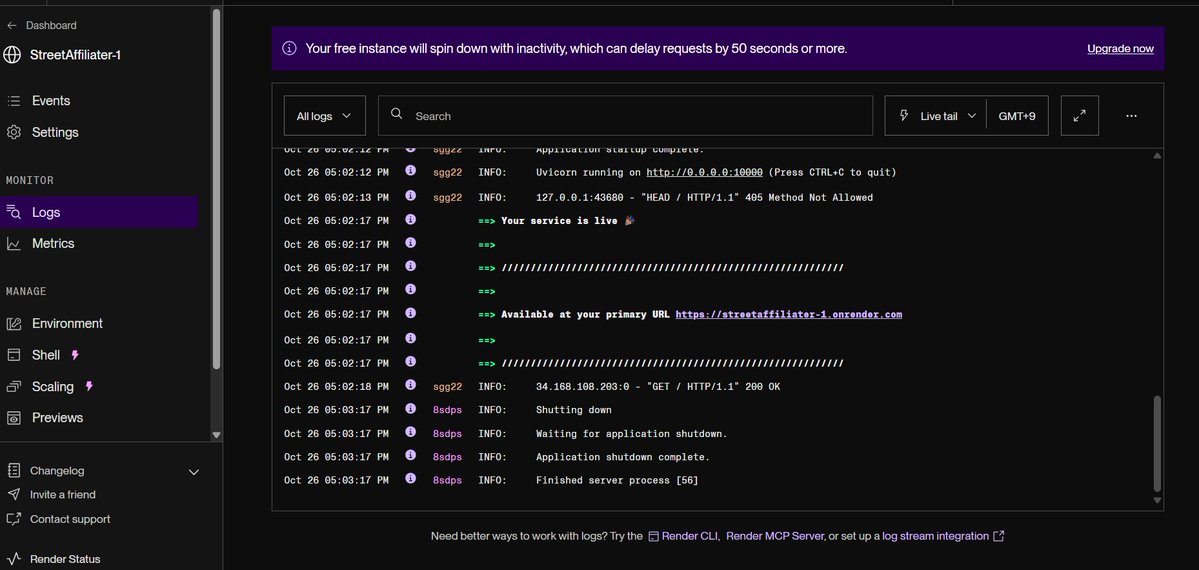The image size is (1199, 570).
Task: Click the Render CLI link
Action: (x=683, y=536)
